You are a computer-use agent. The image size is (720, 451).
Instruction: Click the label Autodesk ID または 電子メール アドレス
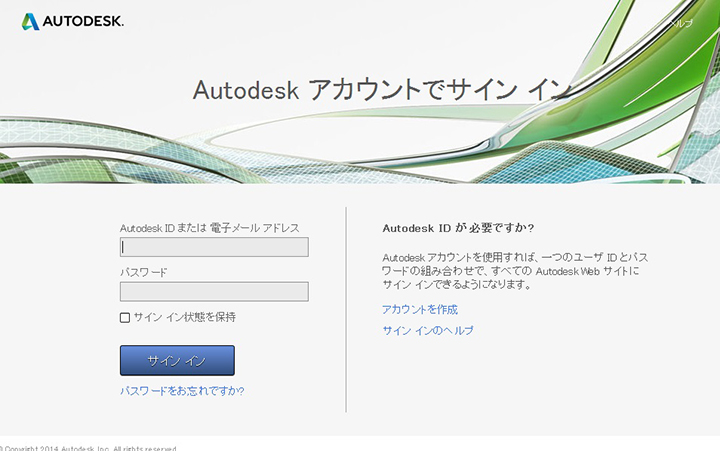210,228
